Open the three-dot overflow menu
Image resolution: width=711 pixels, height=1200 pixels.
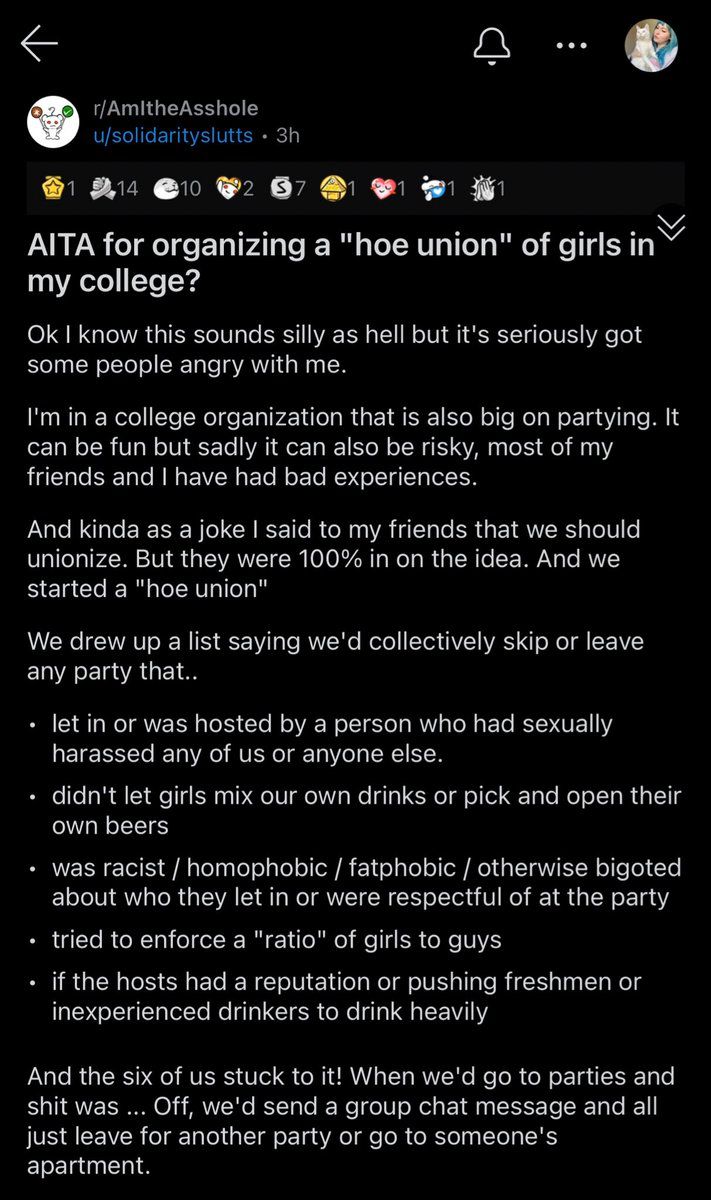571,45
